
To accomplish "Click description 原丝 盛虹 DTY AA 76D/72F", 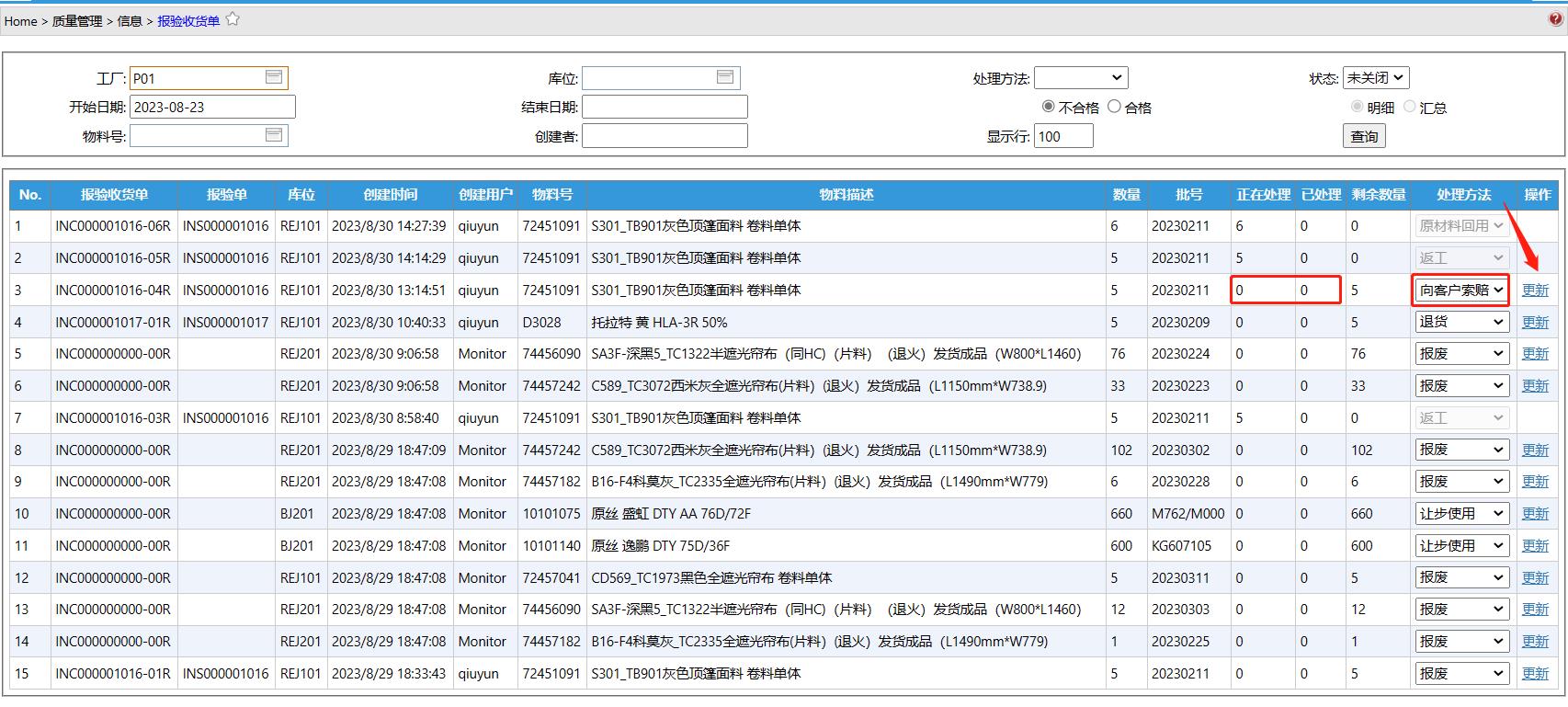I will tap(671, 513).
